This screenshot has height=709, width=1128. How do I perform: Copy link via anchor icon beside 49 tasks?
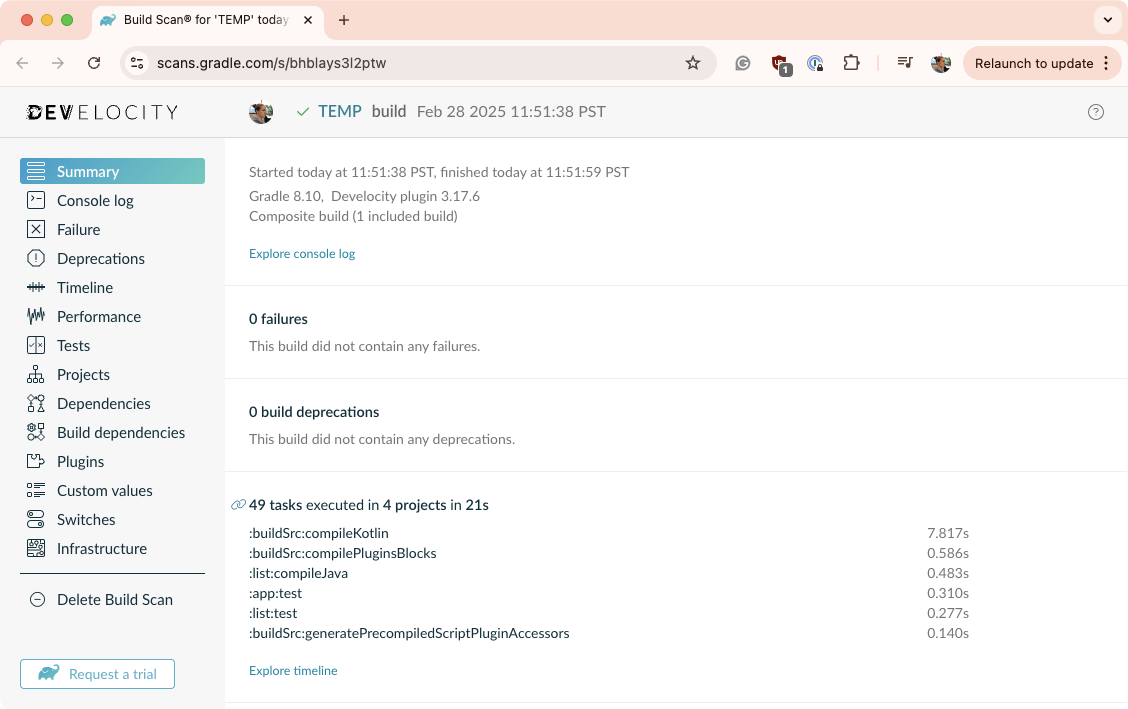pyautogui.click(x=238, y=505)
